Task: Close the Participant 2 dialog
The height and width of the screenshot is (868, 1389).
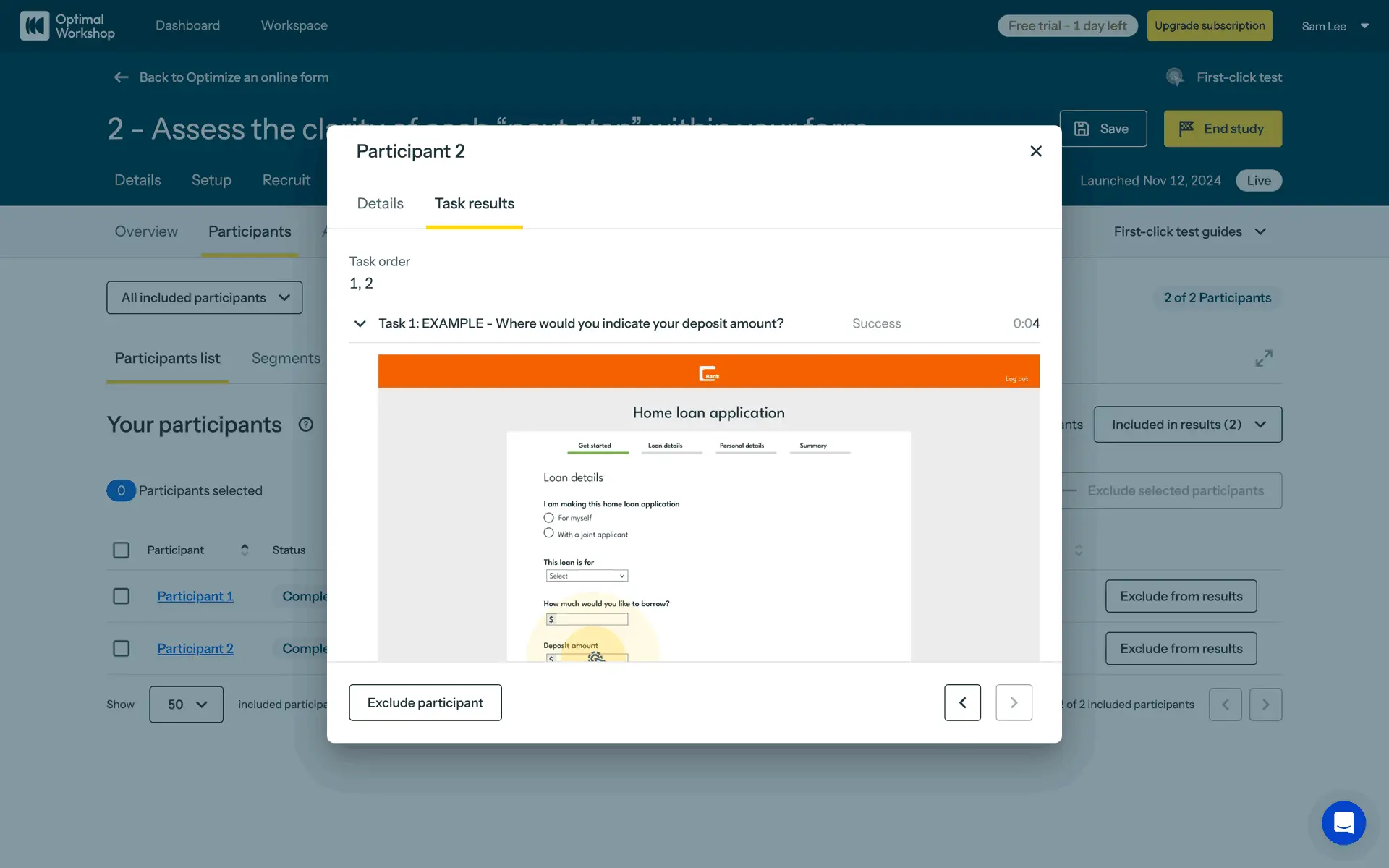Action: pyautogui.click(x=1035, y=151)
